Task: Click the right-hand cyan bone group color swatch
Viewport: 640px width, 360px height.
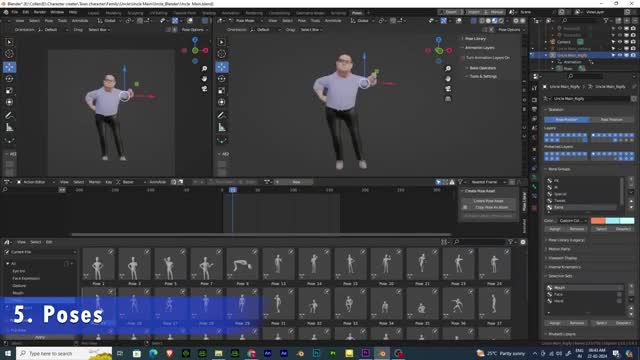Action: (627, 221)
